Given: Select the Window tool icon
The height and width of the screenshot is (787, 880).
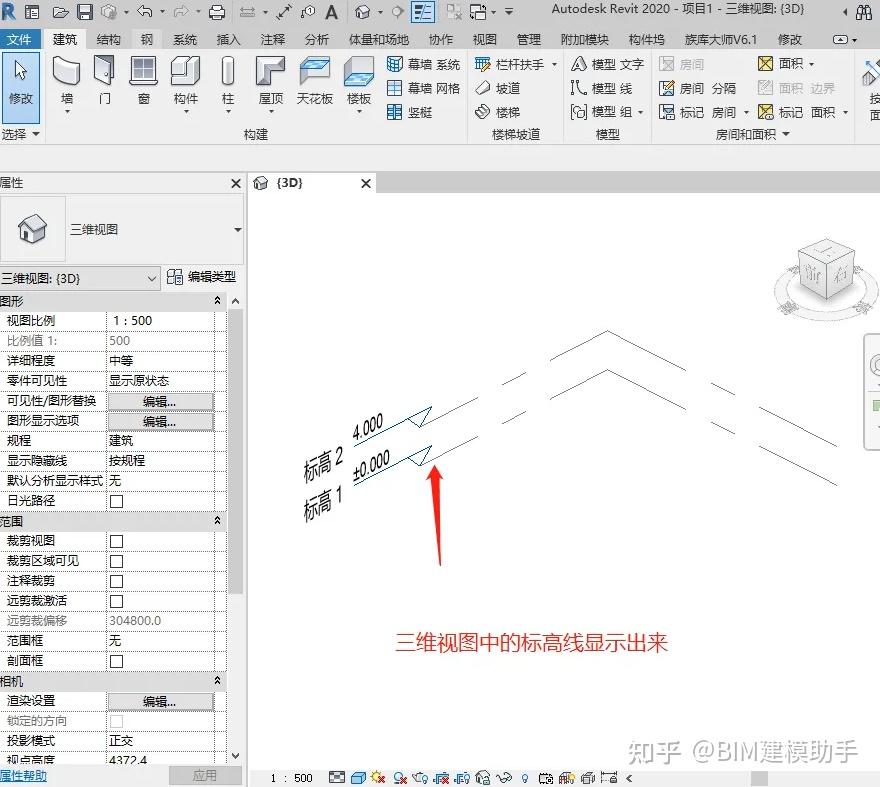Looking at the screenshot, I should (x=144, y=71).
